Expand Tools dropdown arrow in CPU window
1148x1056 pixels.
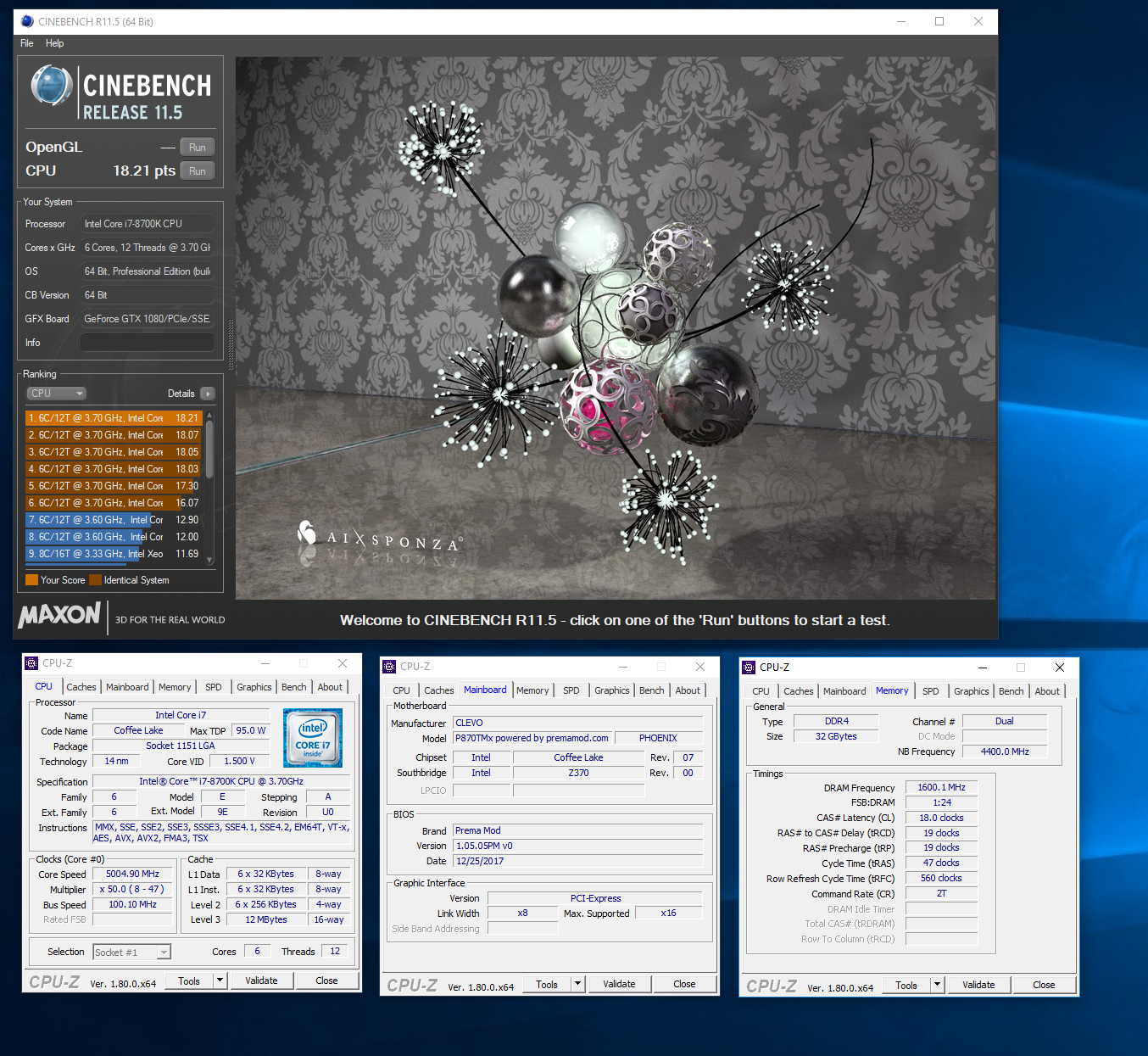coord(220,981)
